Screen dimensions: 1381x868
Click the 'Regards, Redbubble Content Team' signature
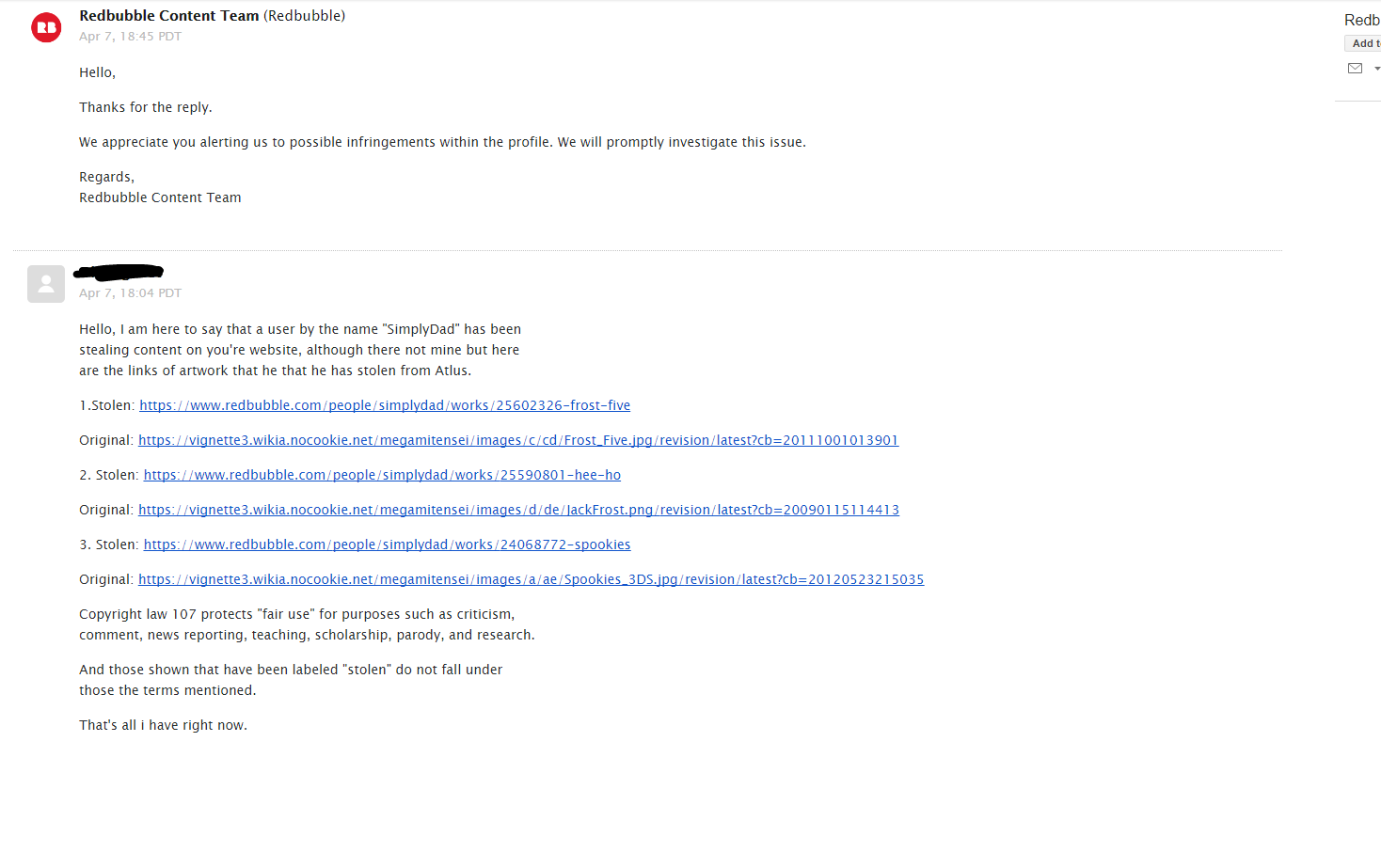[x=160, y=187]
